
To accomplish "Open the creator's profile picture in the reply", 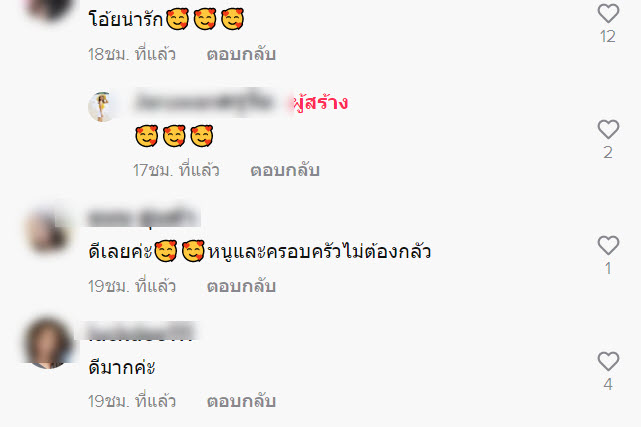I will point(101,107).
